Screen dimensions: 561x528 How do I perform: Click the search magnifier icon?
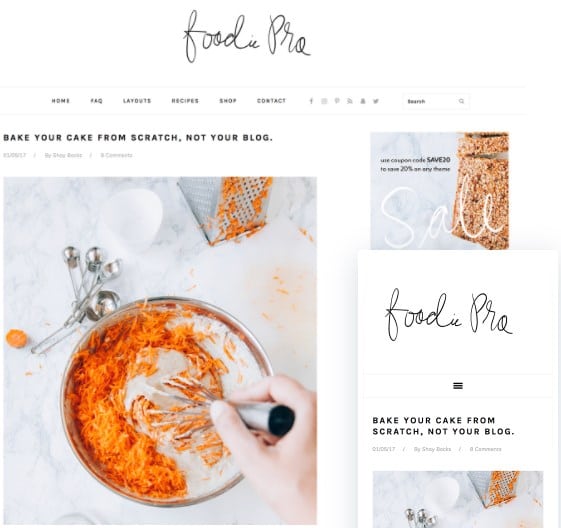[461, 101]
